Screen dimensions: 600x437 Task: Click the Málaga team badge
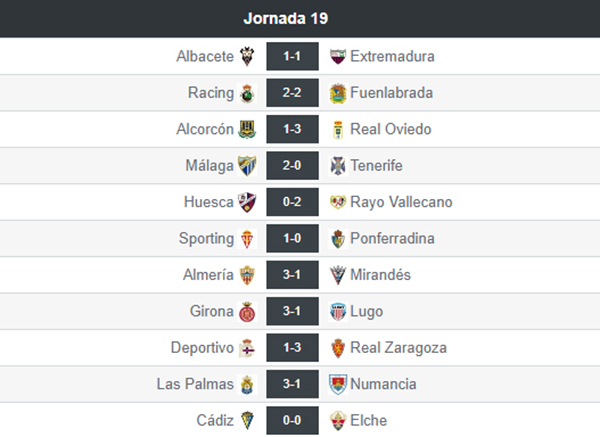(247, 166)
